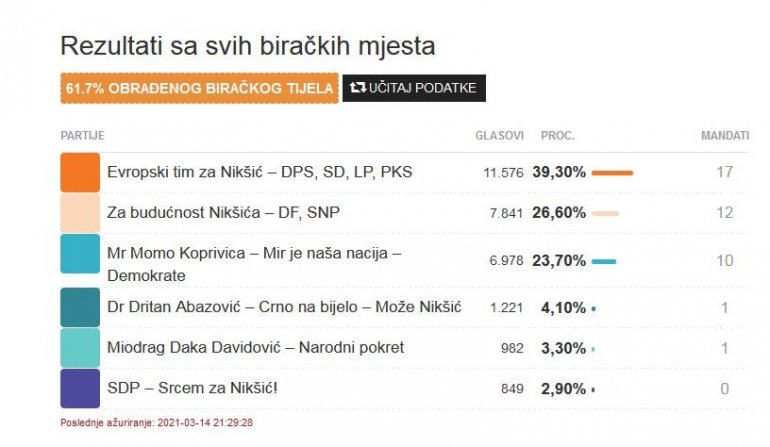Image resolution: width=770 pixels, height=447 pixels.
Task: Select SDP – Srcem za Nikšić! row
Action: click(x=192, y=388)
